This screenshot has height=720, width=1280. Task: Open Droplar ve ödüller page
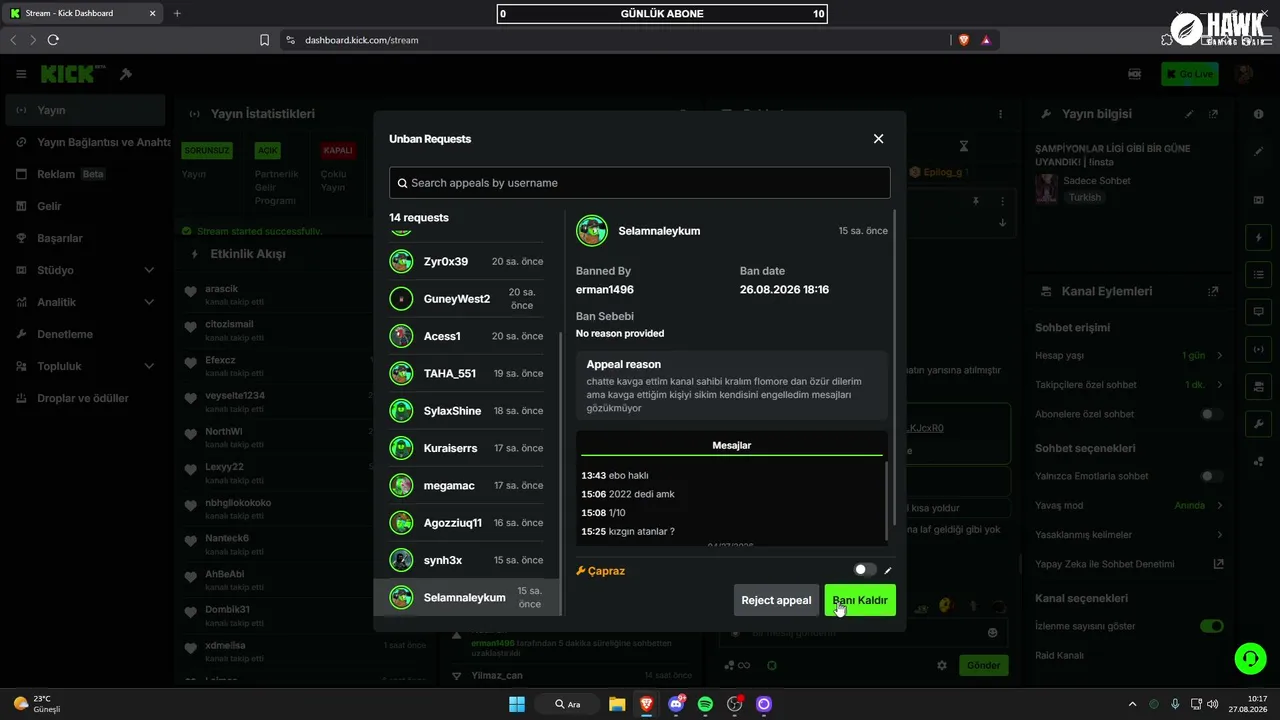coord(85,398)
